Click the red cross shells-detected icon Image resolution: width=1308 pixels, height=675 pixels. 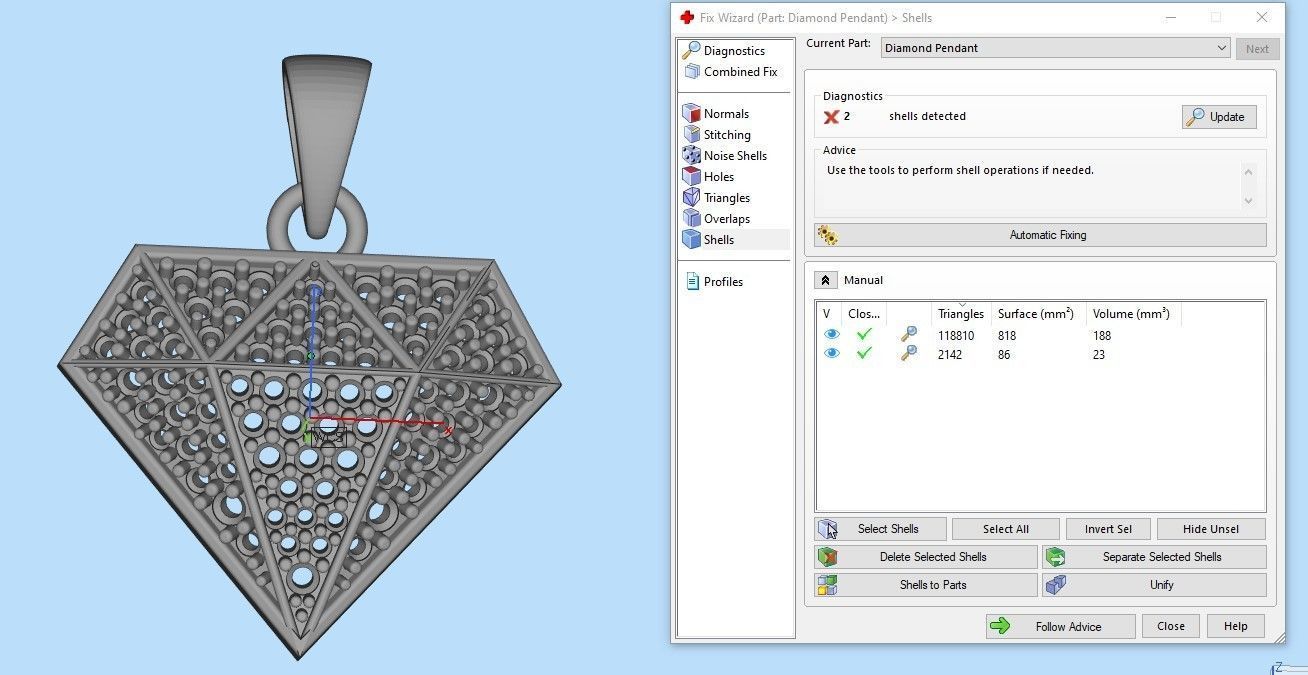[831, 117]
